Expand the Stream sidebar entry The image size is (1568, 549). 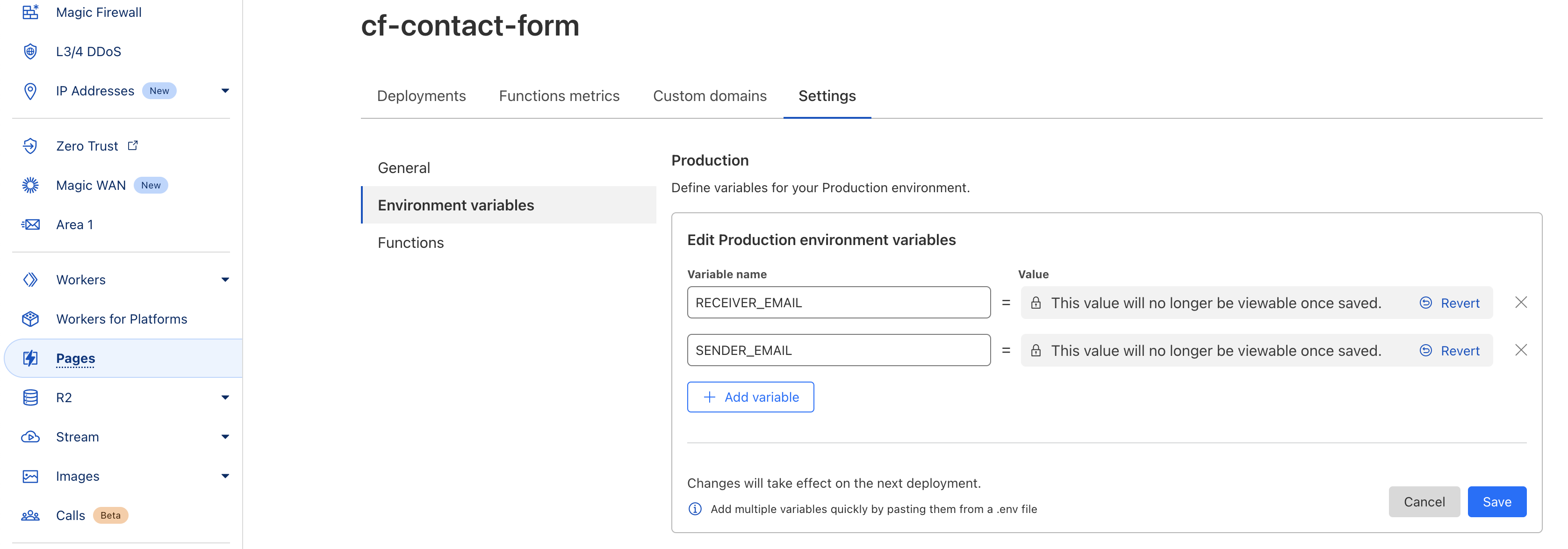click(225, 436)
